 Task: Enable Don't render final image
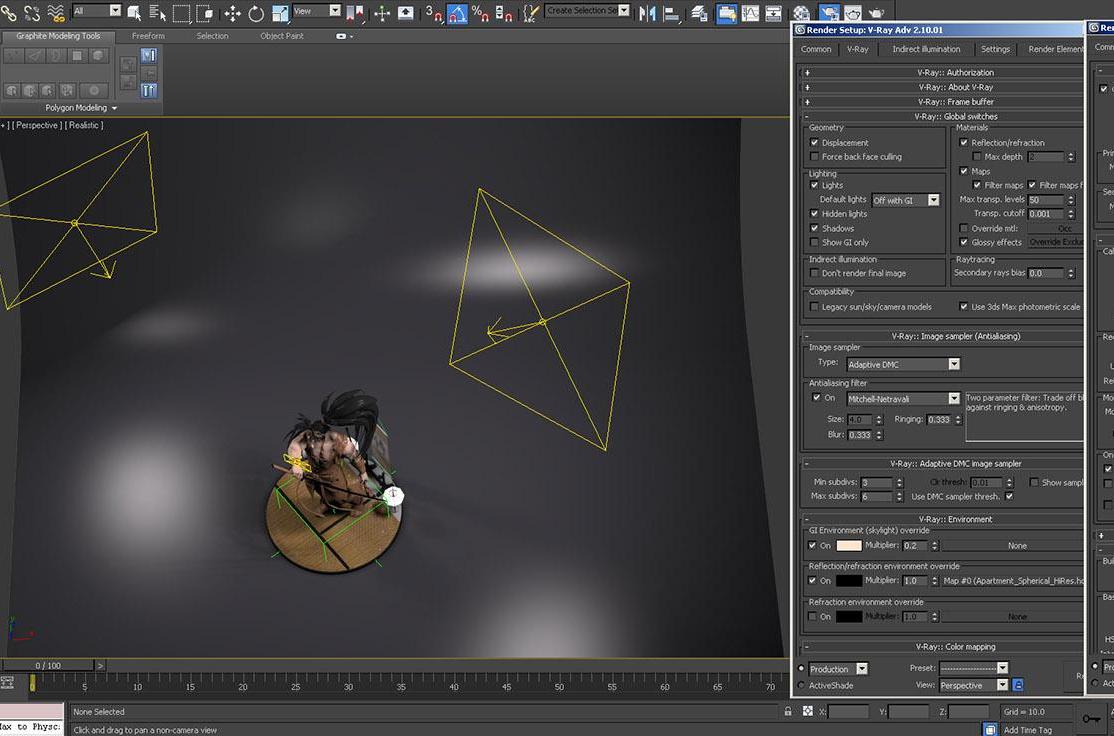click(x=814, y=273)
